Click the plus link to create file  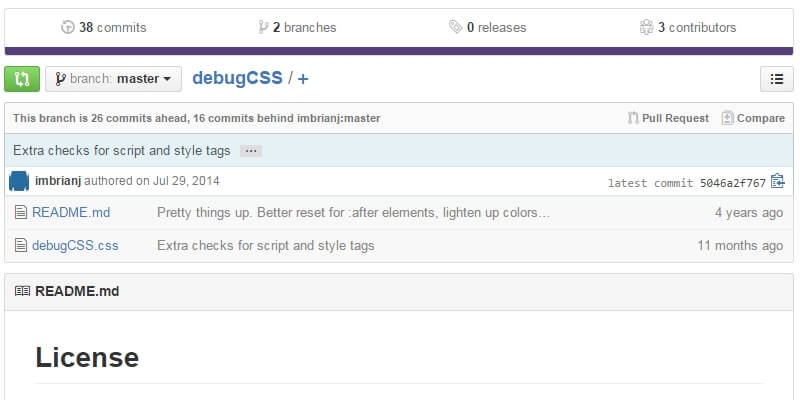click(x=303, y=78)
